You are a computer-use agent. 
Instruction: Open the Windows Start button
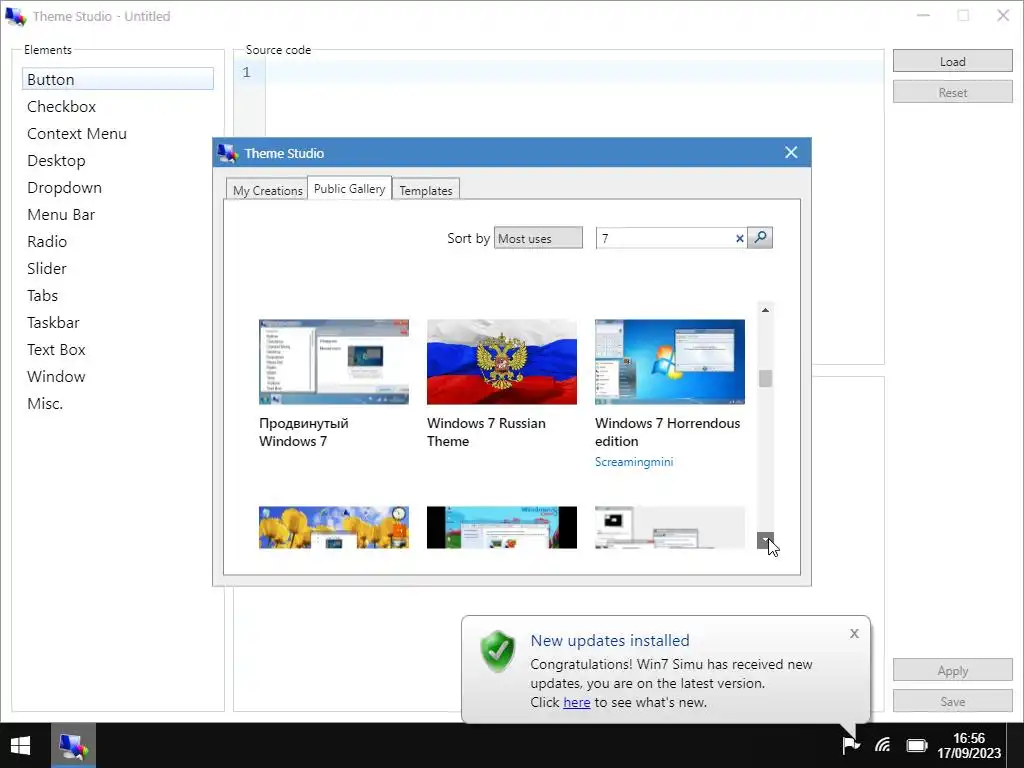pos(20,745)
